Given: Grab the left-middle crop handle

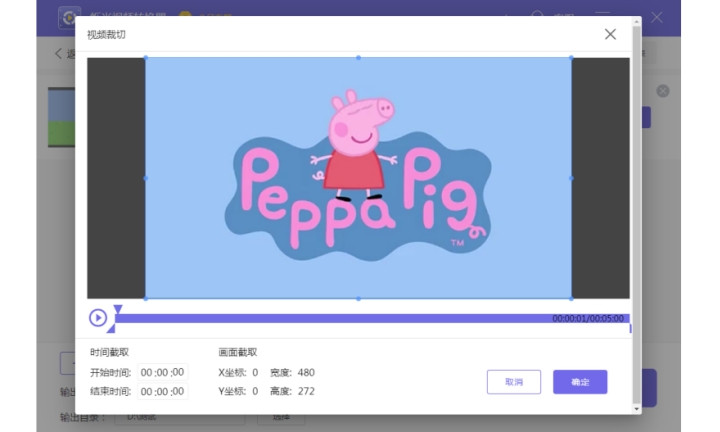Looking at the screenshot, I should click(146, 178).
